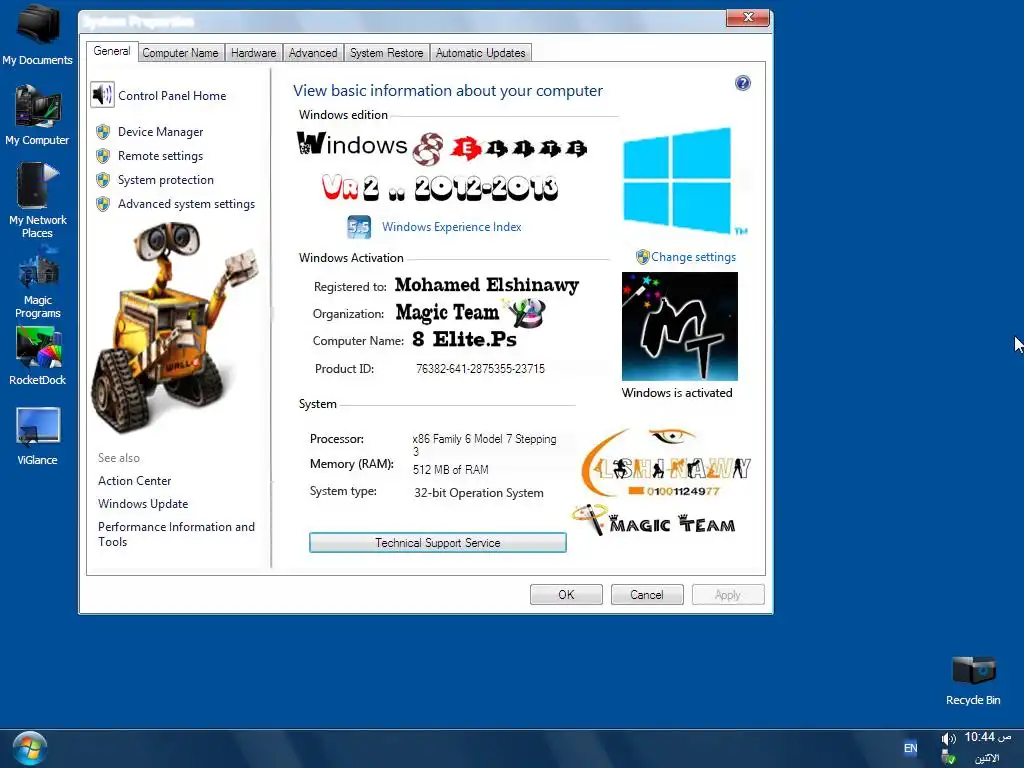This screenshot has width=1024, height=768.
Task: Click the text '512 MB of RAM'
Action: pyautogui.click(x=451, y=470)
